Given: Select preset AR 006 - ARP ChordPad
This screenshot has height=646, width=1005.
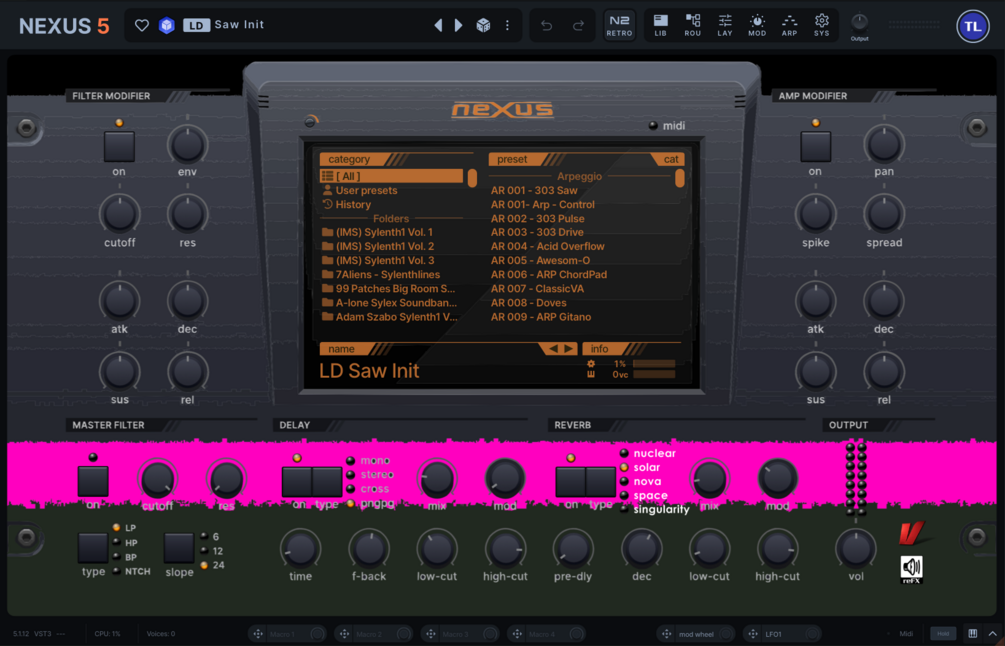Looking at the screenshot, I should [x=549, y=274].
